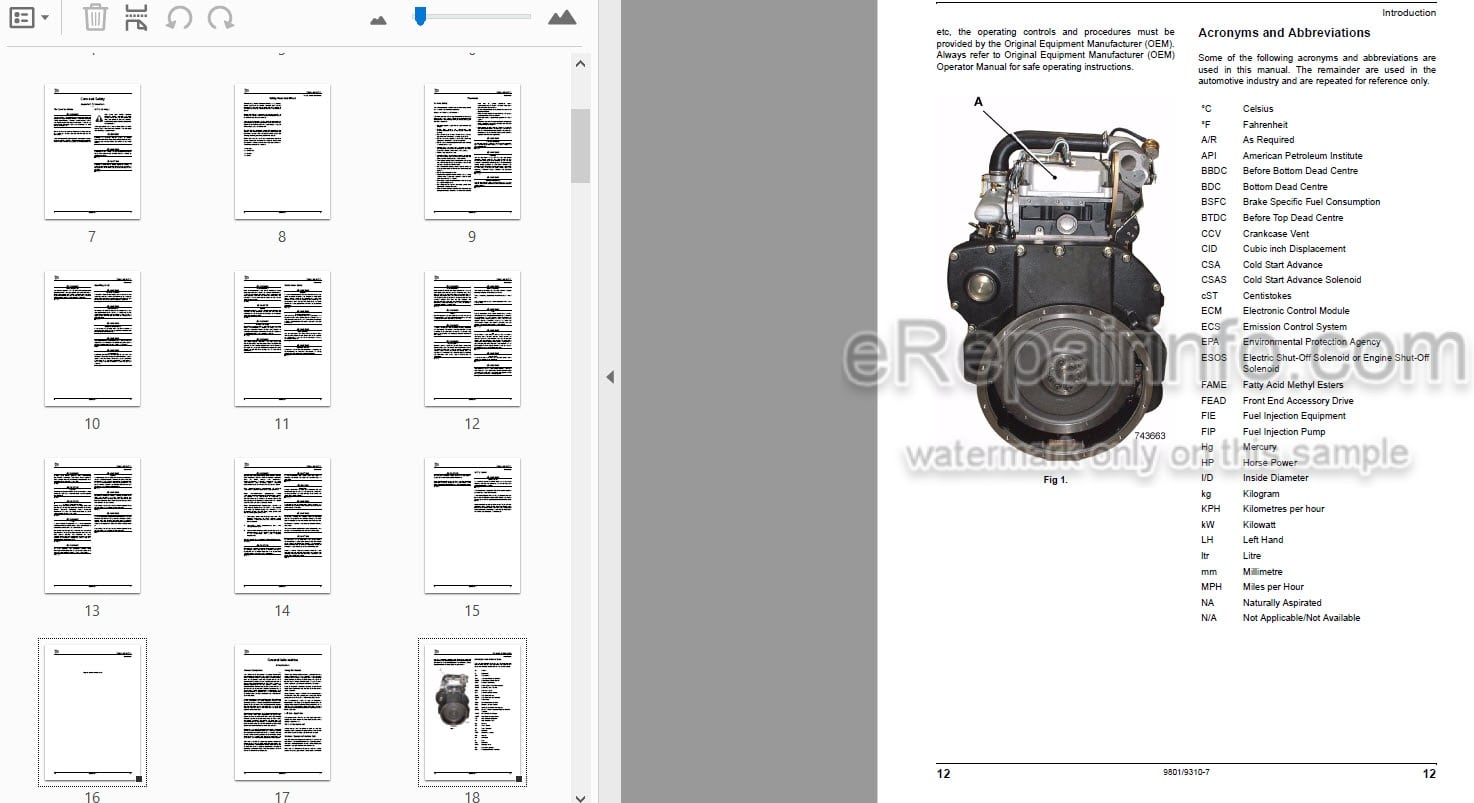Select page 17 thumbnail
The height and width of the screenshot is (803, 1474).
(x=282, y=713)
